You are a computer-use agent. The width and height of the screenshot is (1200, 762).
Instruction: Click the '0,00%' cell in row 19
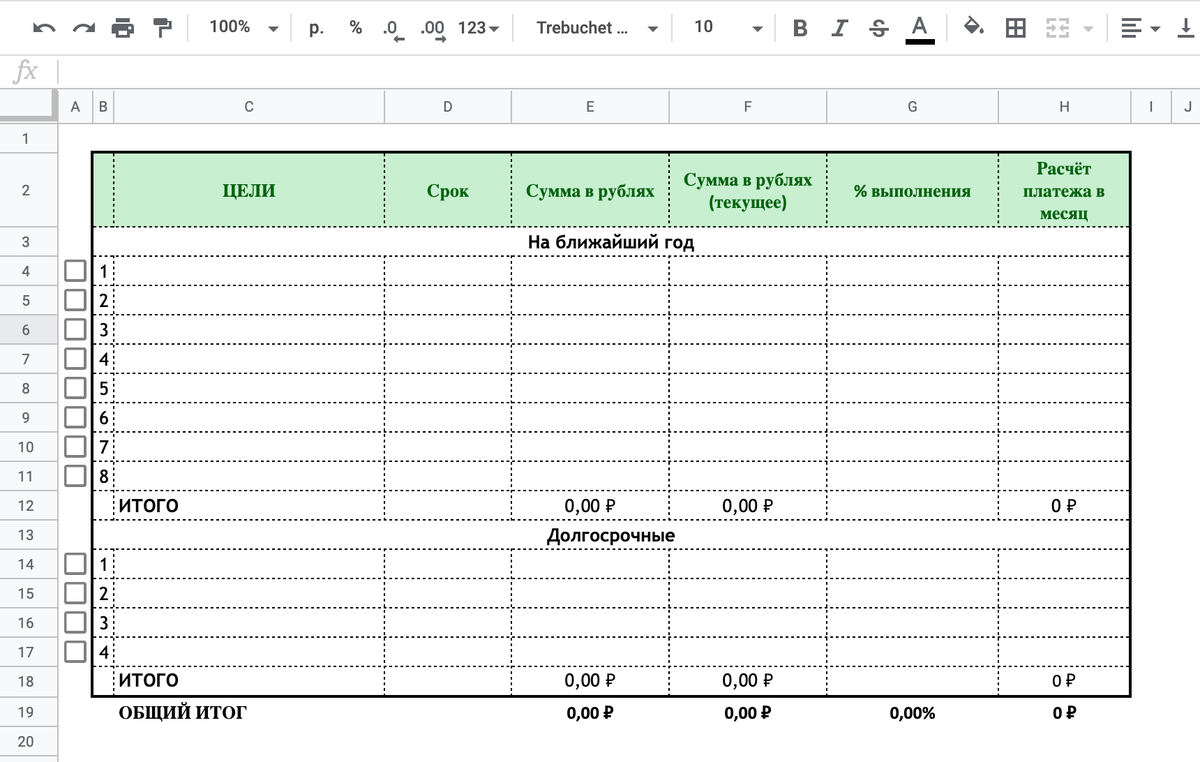912,713
